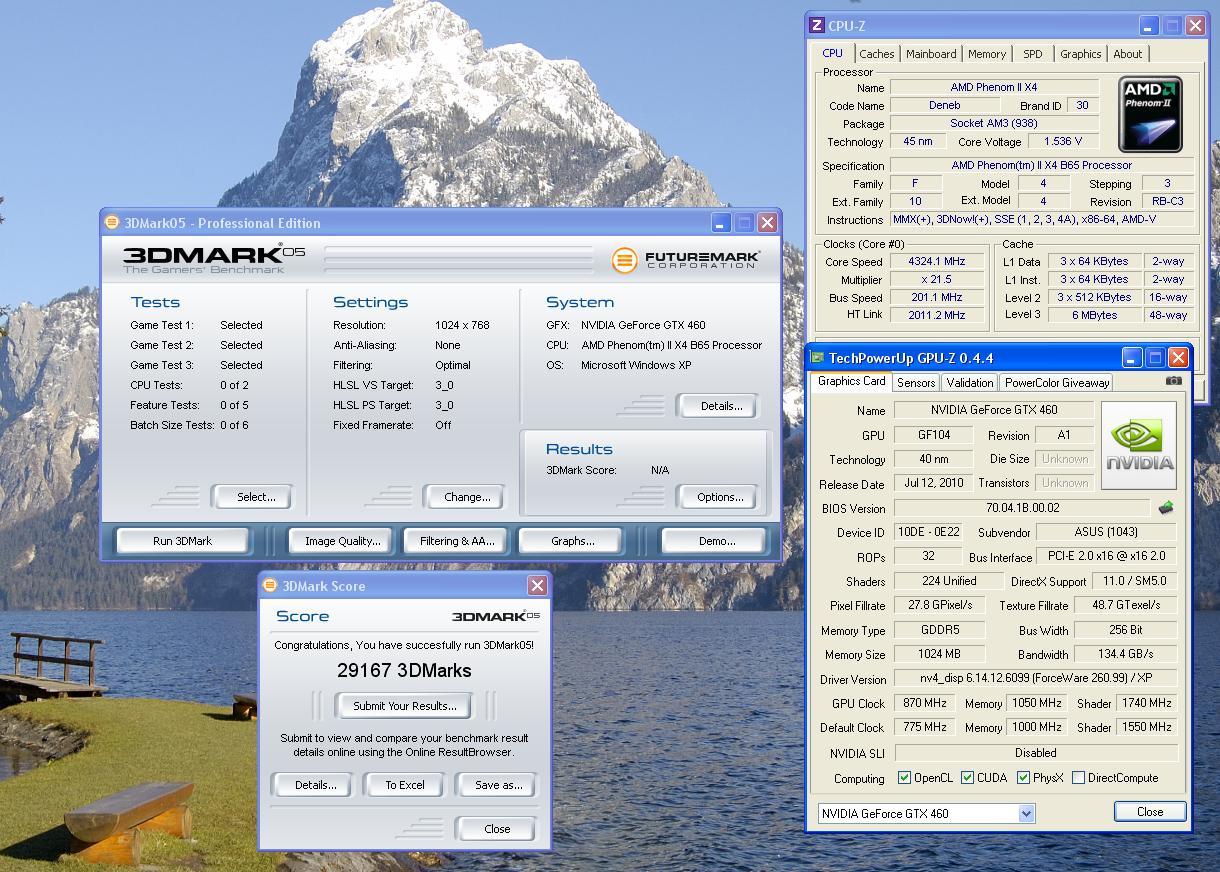This screenshot has height=872, width=1220.
Task: Switch to the SPD tab in CPU-Z
Action: (x=1033, y=54)
